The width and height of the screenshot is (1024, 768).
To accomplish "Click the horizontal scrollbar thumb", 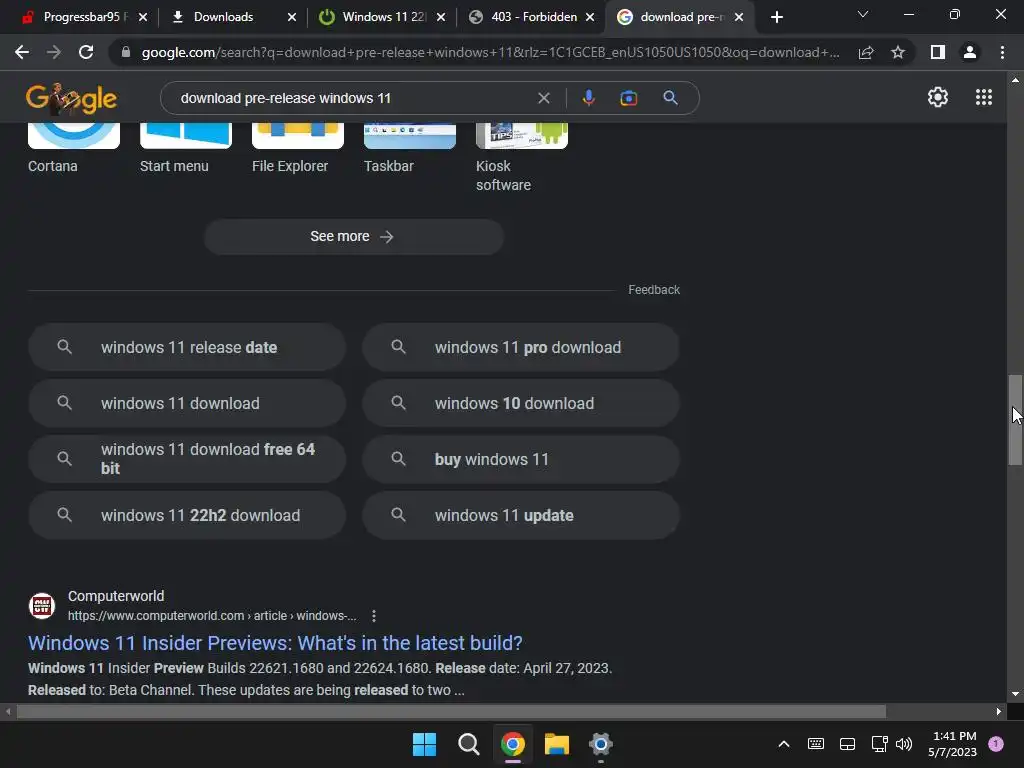I will [x=451, y=711].
